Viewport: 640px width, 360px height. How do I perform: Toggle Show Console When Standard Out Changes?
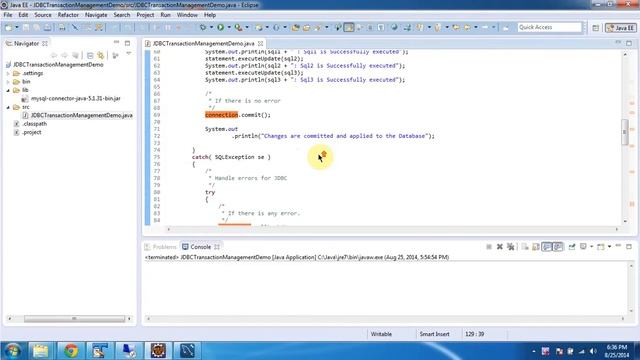(x=547, y=247)
